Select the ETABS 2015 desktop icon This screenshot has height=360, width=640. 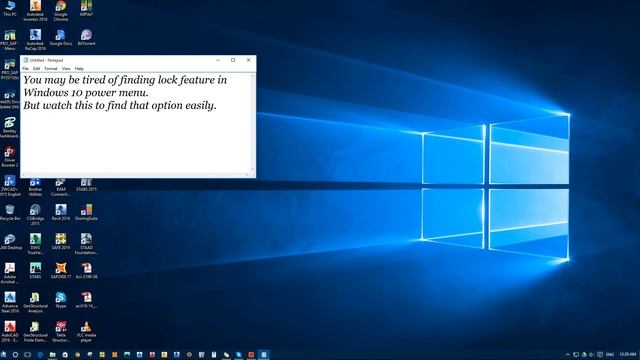click(x=86, y=185)
